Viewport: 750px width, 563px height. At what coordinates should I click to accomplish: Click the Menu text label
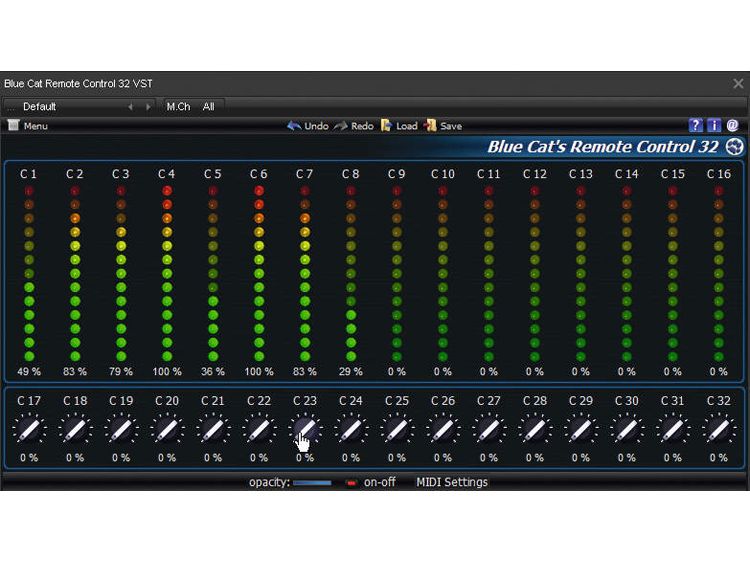click(36, 126)
